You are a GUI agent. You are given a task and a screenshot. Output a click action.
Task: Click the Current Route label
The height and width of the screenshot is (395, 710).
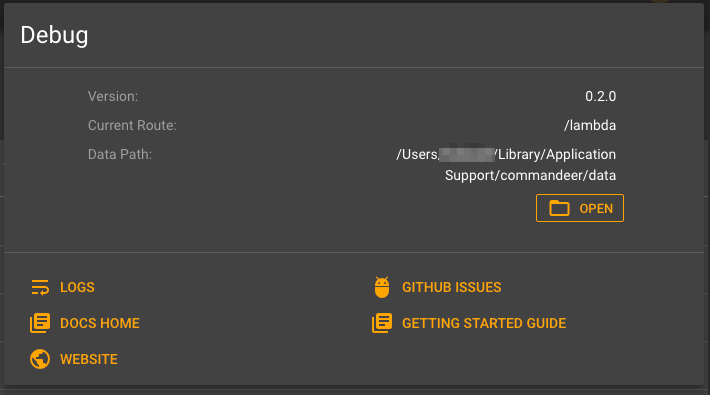click(x=132, y=125)
